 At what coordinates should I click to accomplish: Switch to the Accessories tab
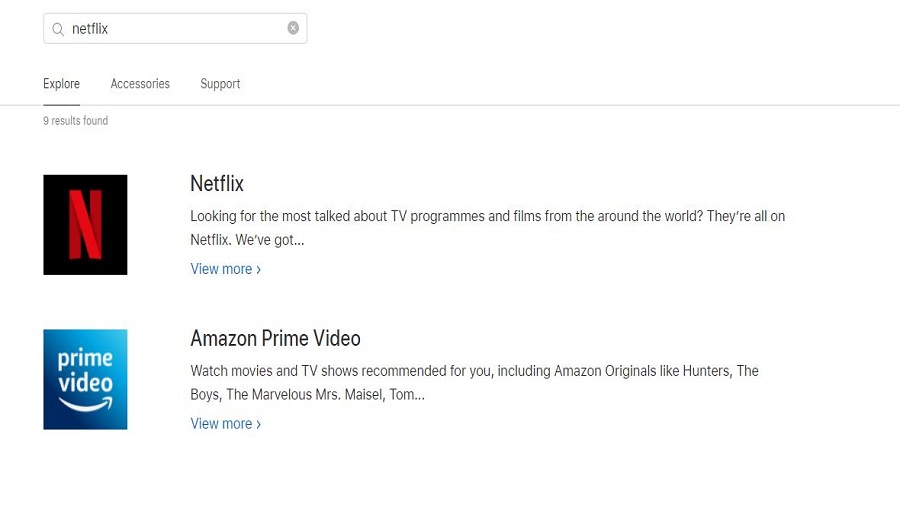pos(140,84)
